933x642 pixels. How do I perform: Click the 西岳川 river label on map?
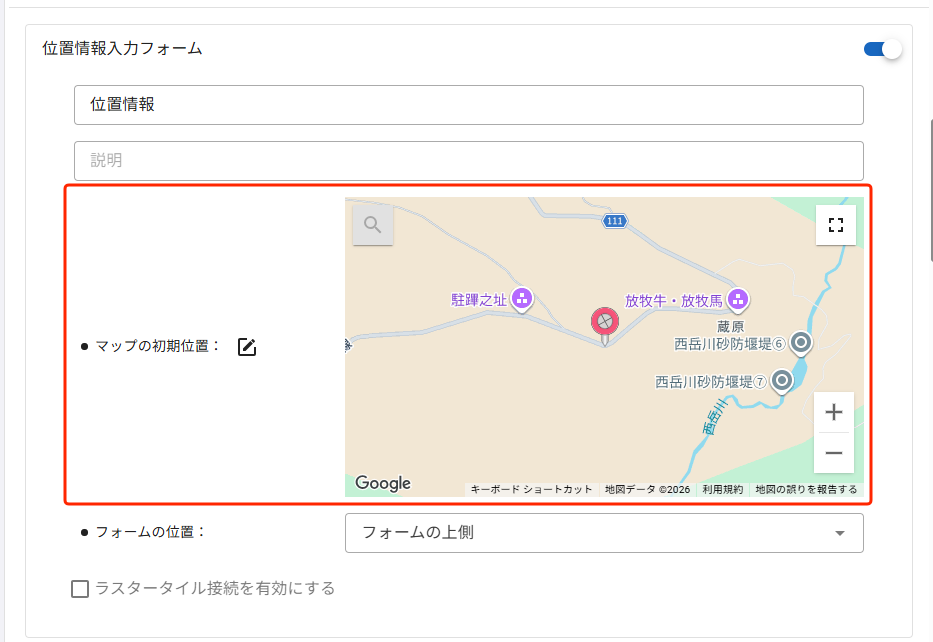(715, 417)
